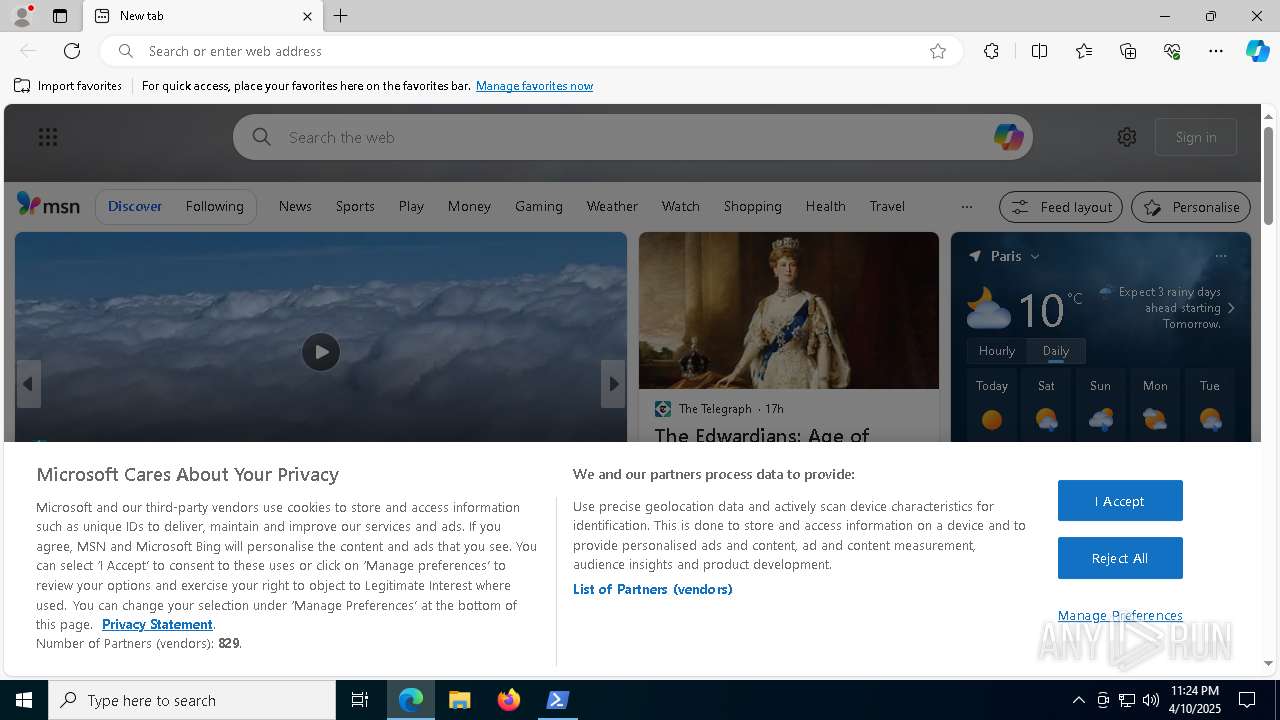Click Import favorites
The width and height of the screenshot is (1280, 720).
point(68,86)
